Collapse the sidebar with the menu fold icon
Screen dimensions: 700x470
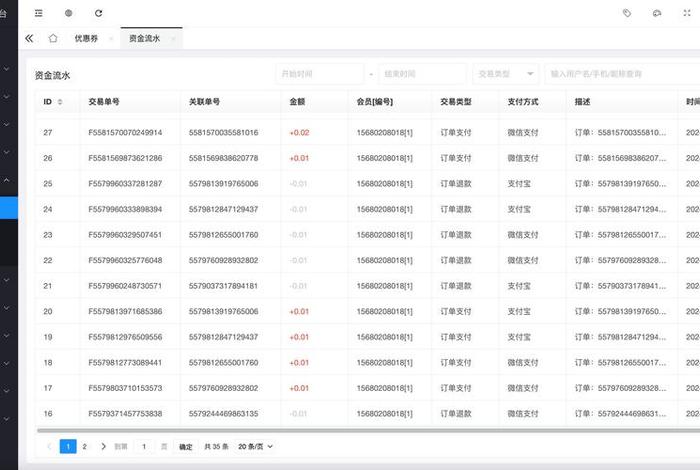coord(39,13)
